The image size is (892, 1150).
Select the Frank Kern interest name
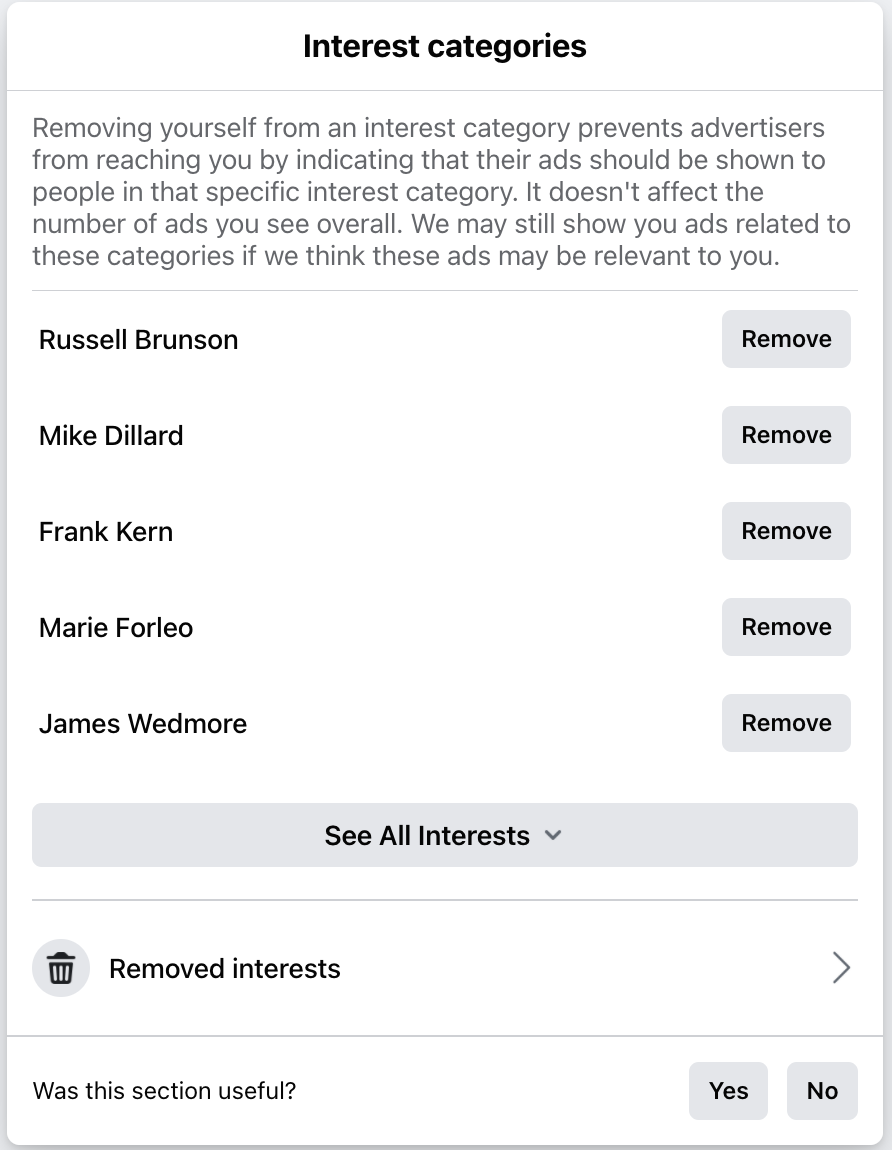[x=106, y=532]
